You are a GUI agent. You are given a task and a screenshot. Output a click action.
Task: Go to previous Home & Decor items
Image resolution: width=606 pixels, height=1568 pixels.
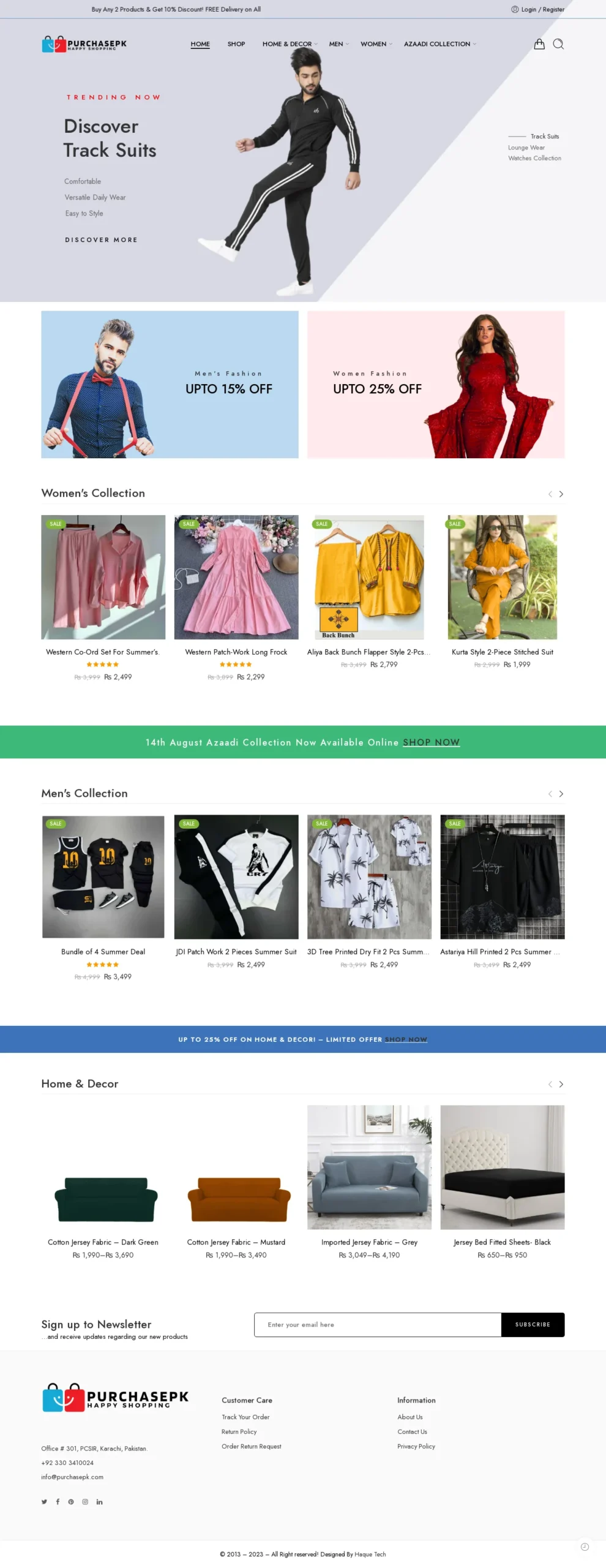coord(550,1084)
